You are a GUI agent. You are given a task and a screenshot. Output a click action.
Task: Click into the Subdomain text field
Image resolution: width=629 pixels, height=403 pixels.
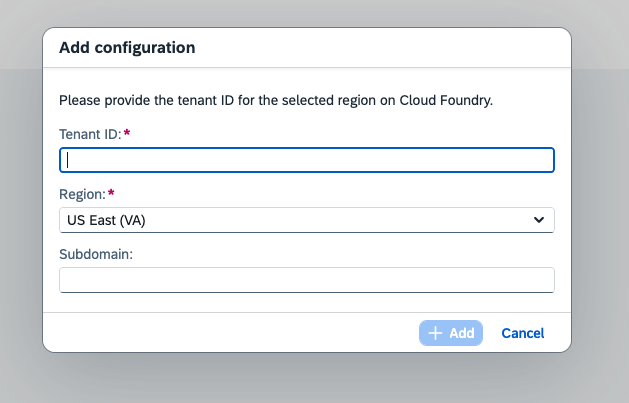306,280
